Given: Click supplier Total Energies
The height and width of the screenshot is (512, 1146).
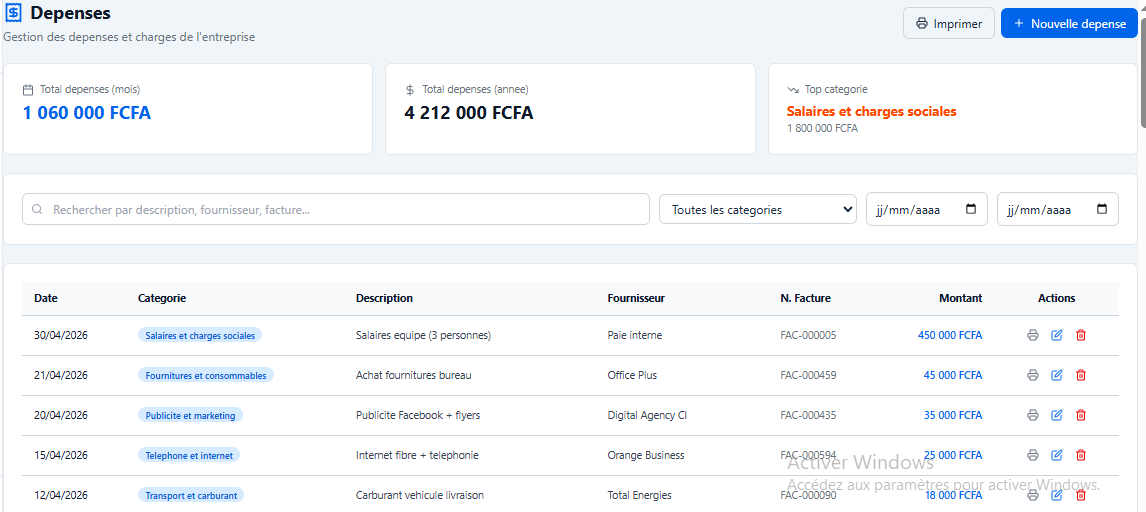Looking at the screenshot, I should pos(640,495).
